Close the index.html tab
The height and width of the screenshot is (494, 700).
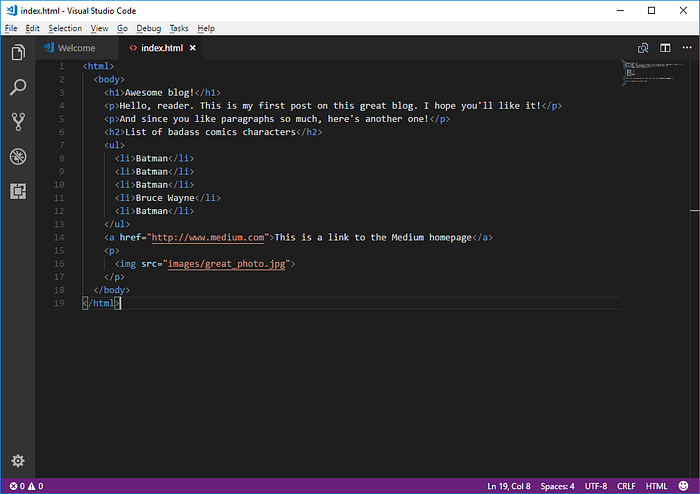click(x=192, y=48)
